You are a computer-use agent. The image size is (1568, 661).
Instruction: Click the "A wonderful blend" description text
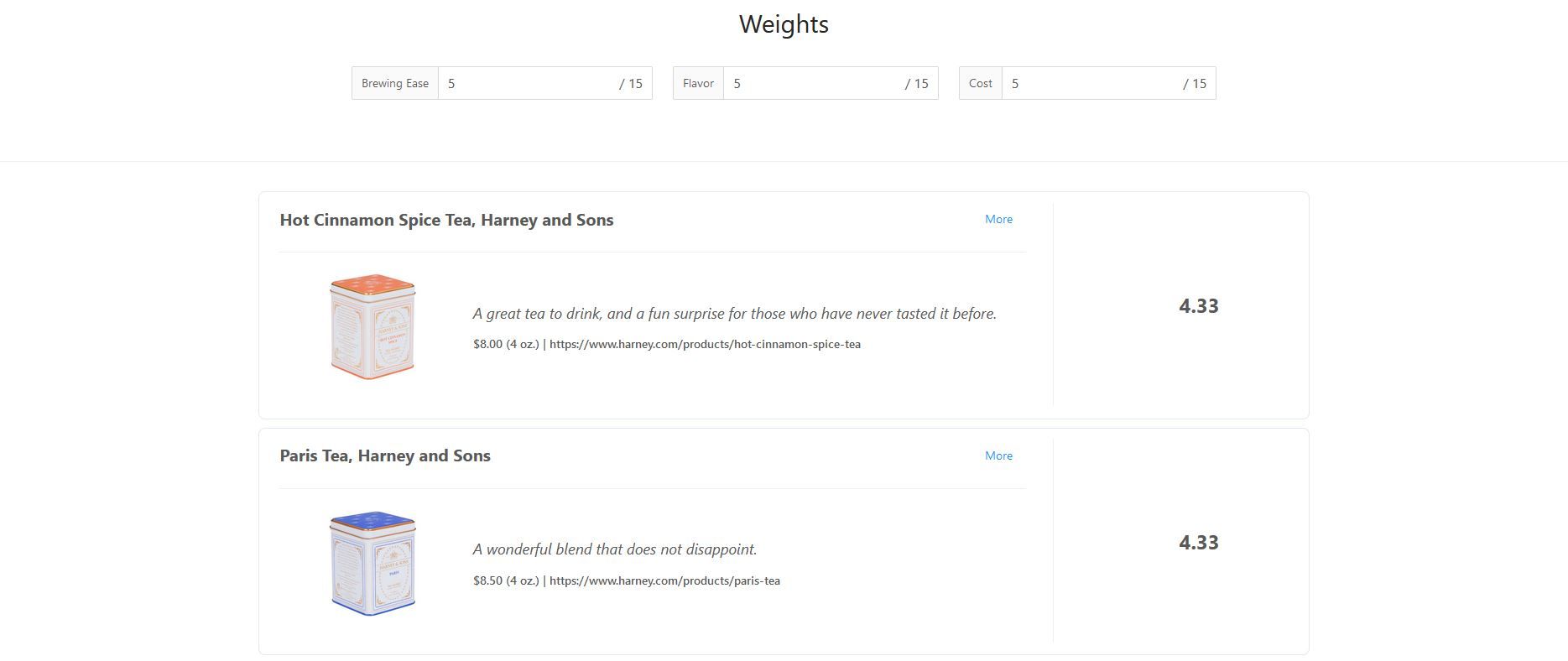pos(614,549)
